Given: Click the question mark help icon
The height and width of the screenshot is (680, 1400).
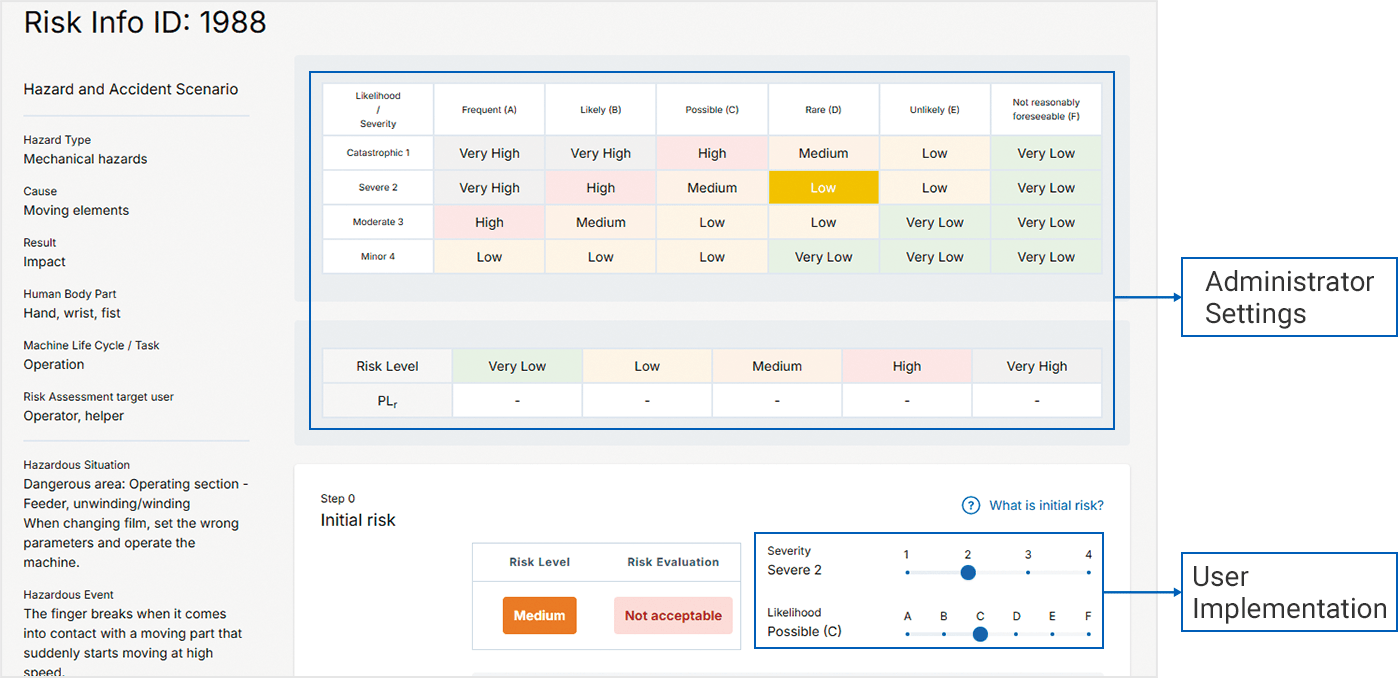Looking at the screenshot, I should [x=970, y=505].
